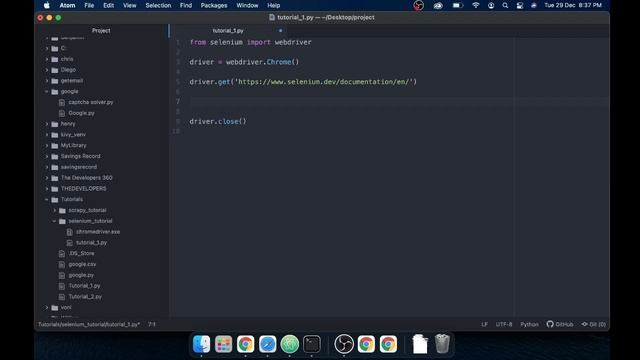Collapse the selenium_tutorial folder
The width and height of the screenshot is (640, 360).
54,221
